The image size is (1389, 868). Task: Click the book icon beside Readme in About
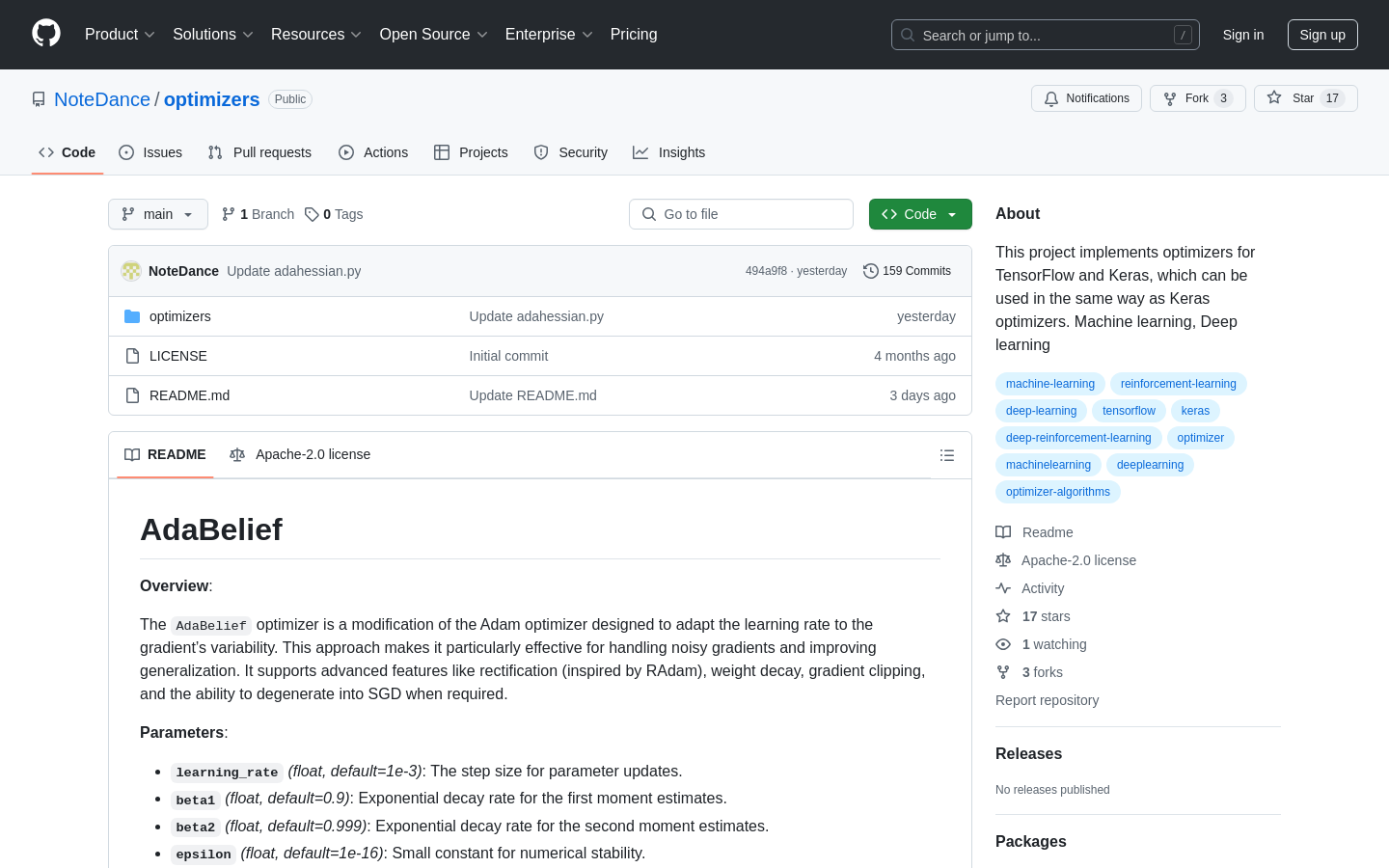[1003, 532]
